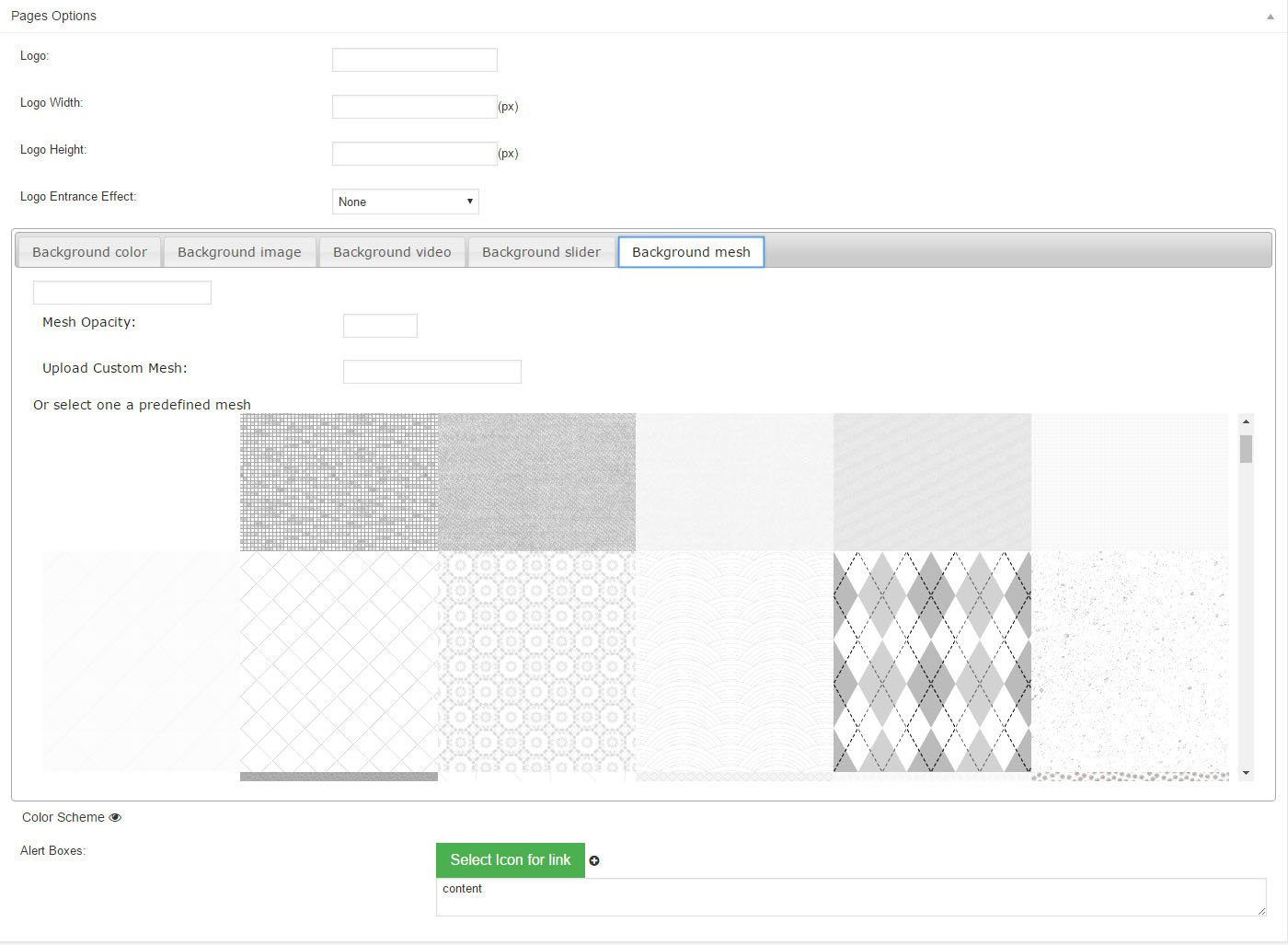Click the Alert Boxes content textarea
The height and width of the screenshot is (945, 1288).
coord(851,897)
